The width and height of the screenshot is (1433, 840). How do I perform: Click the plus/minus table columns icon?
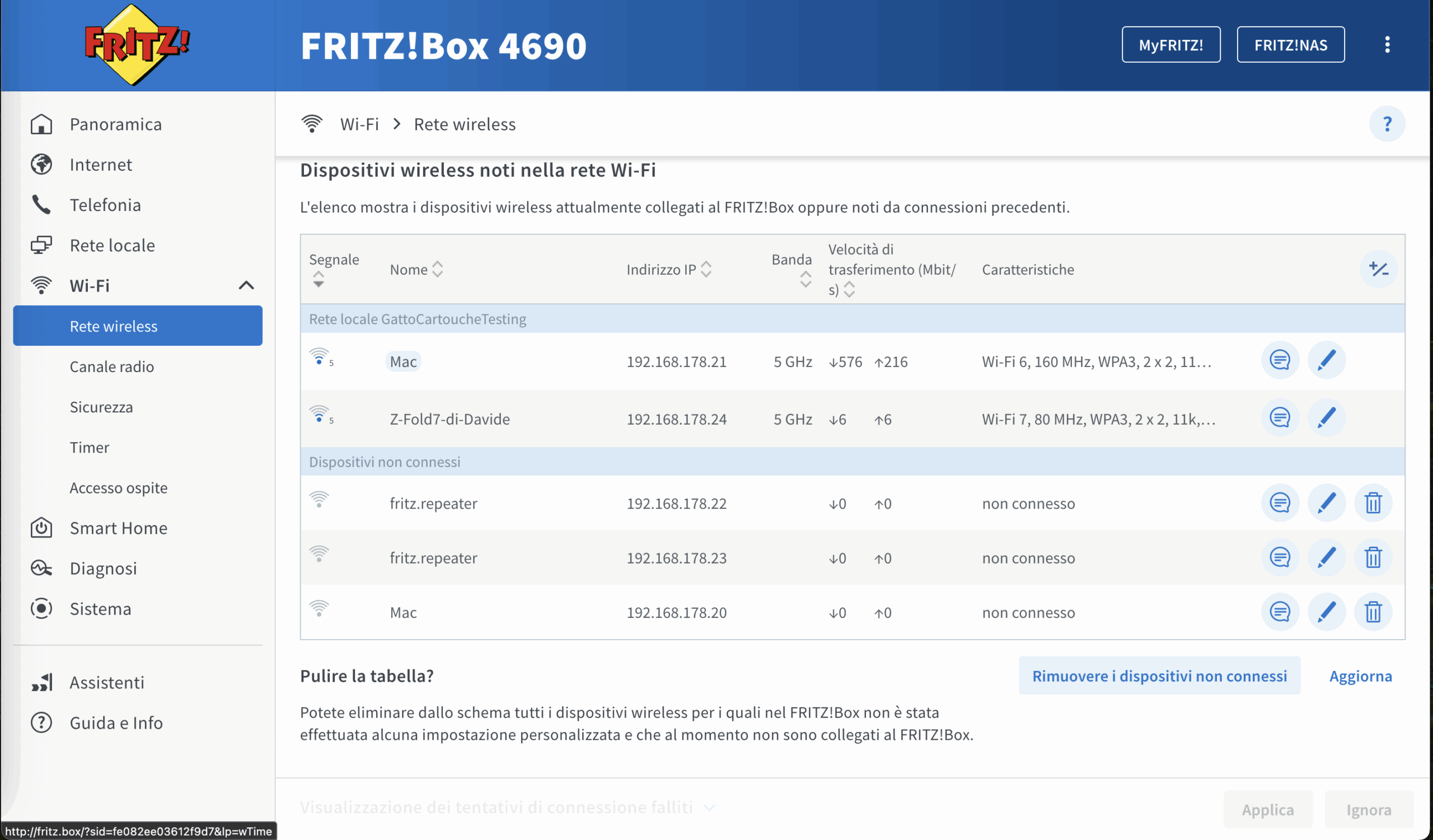coord(1378,269)
